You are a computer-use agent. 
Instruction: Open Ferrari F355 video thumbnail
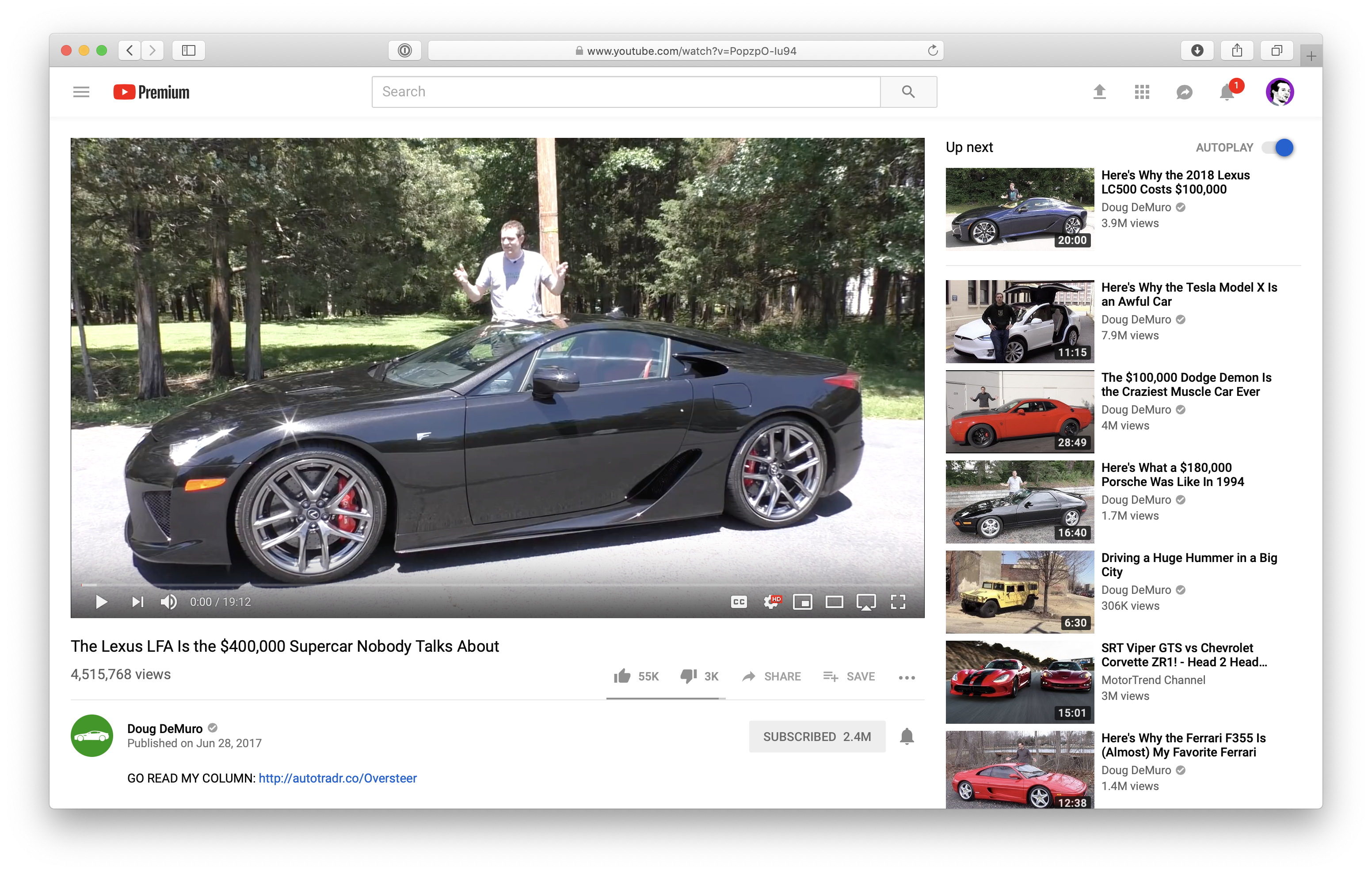[1020, 769]
